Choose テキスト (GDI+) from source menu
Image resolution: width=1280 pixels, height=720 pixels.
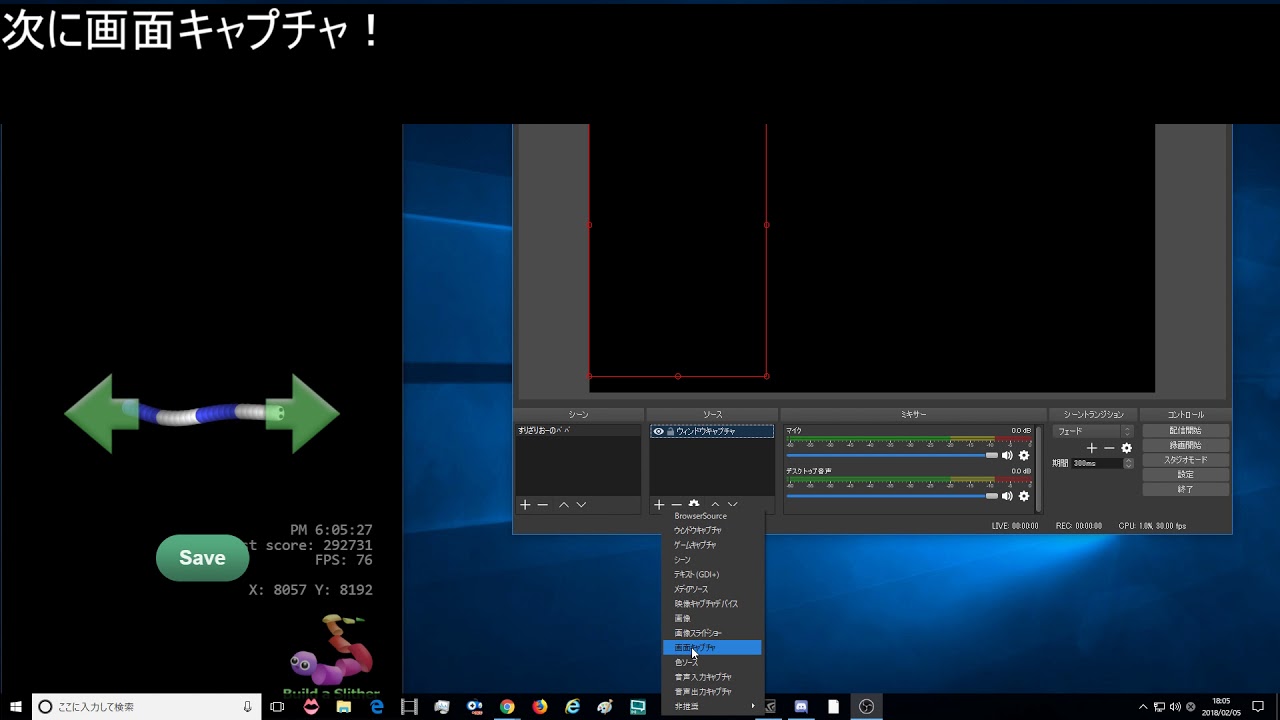click(x=714, y=575)
